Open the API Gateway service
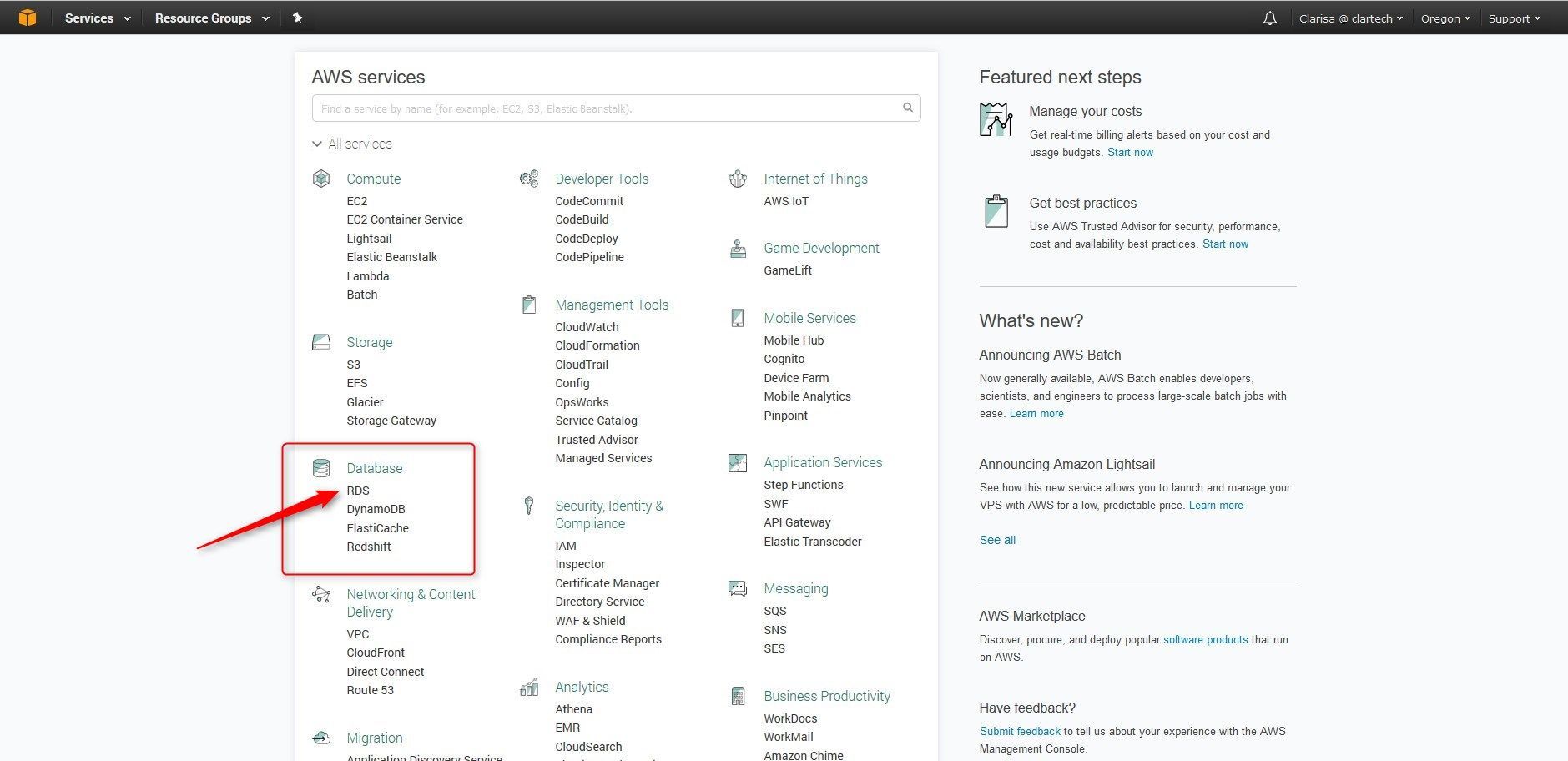The width and height of the screenshot is (1568, 761). tap(797, 522)
